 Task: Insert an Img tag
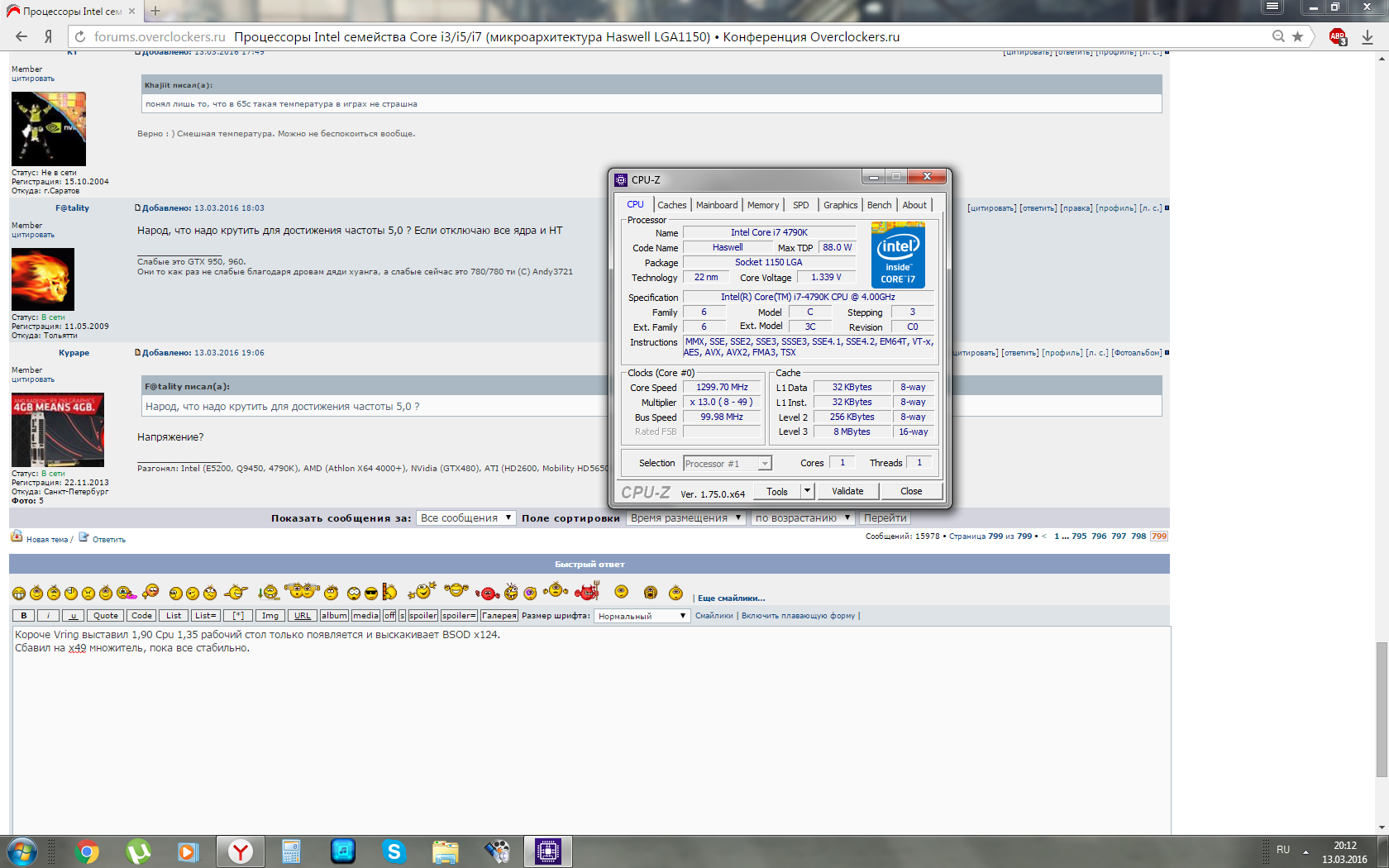[270, 616]
